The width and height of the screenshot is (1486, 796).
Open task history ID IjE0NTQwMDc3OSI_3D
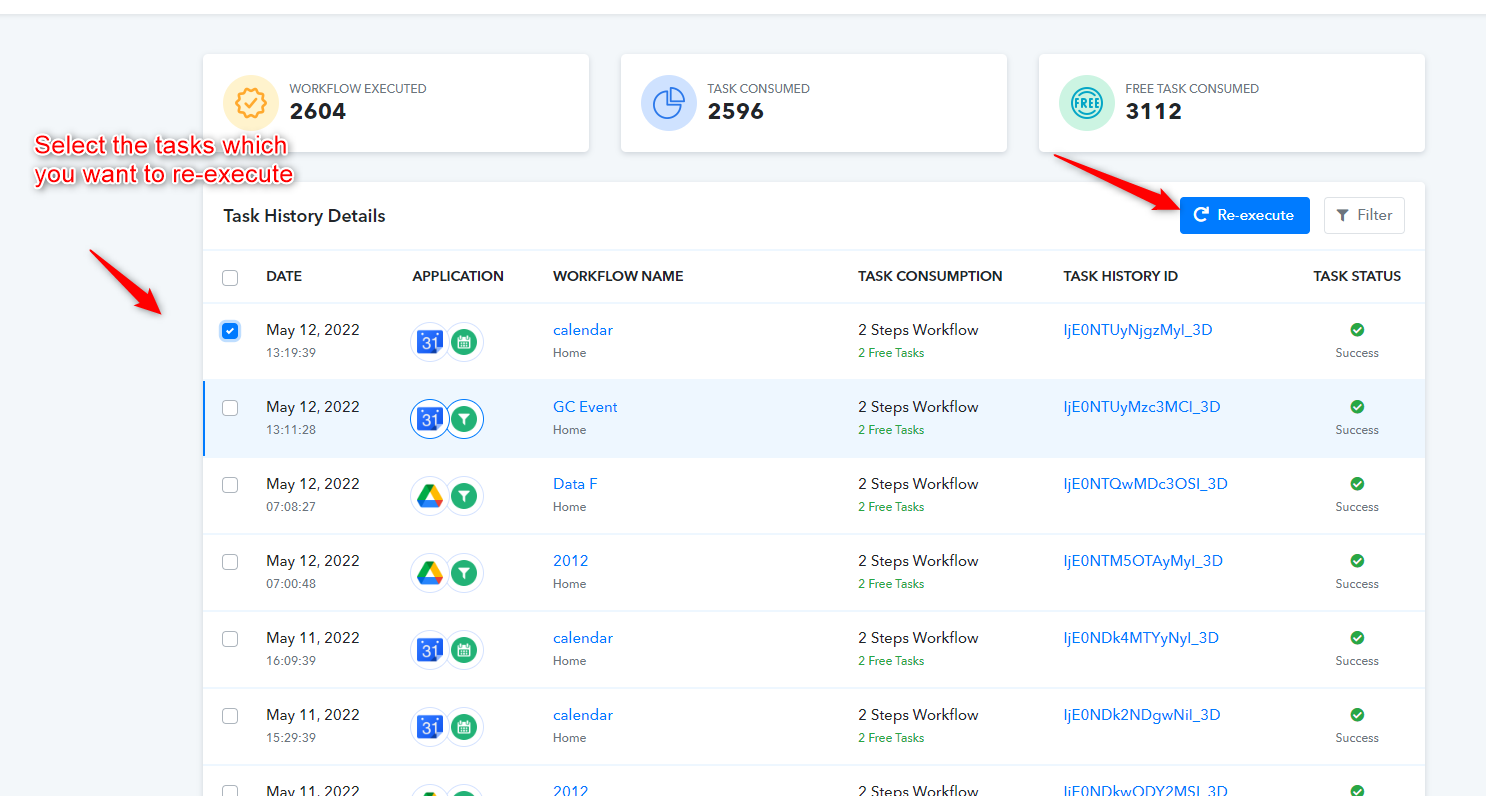click(x=1146, y=484)
